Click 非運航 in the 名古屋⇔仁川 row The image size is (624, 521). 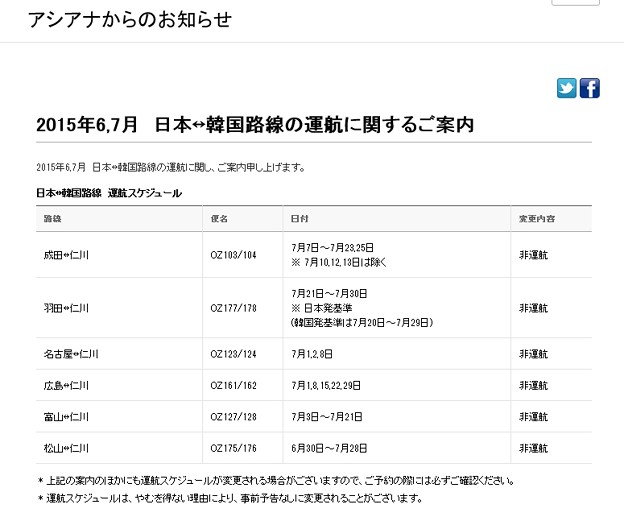tap(533, 354)
